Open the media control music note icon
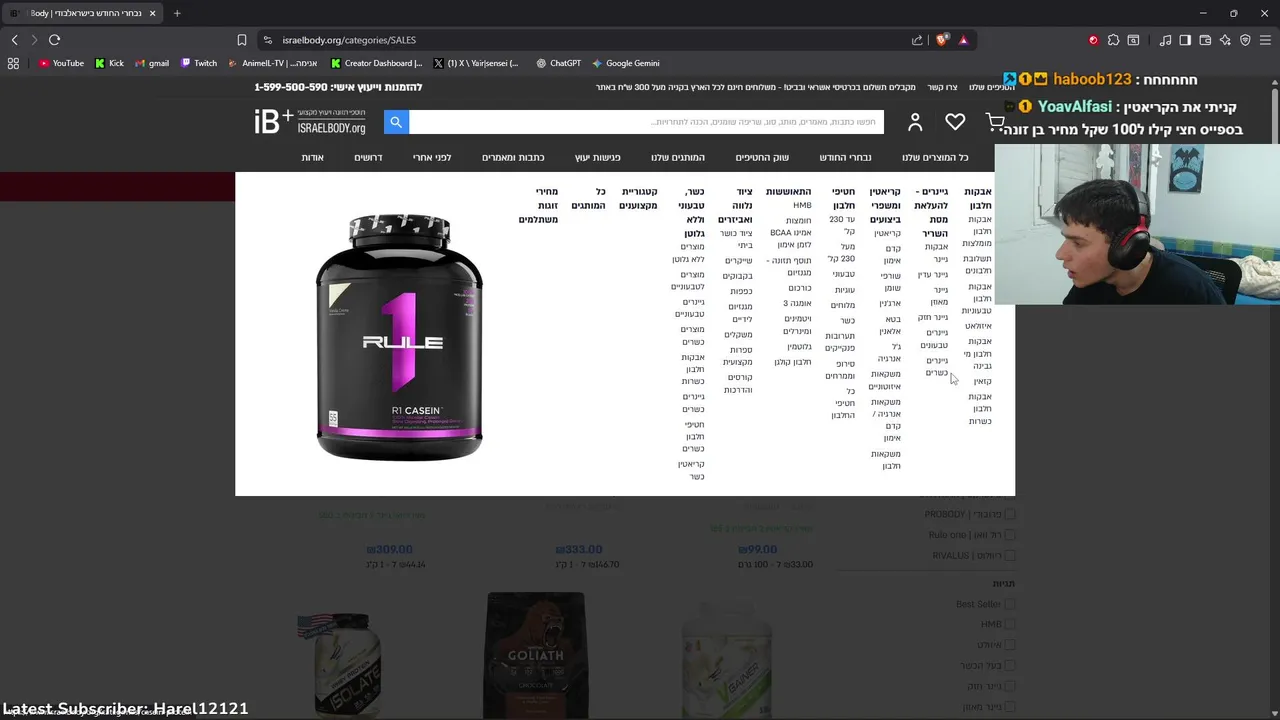 (1165, 40)
